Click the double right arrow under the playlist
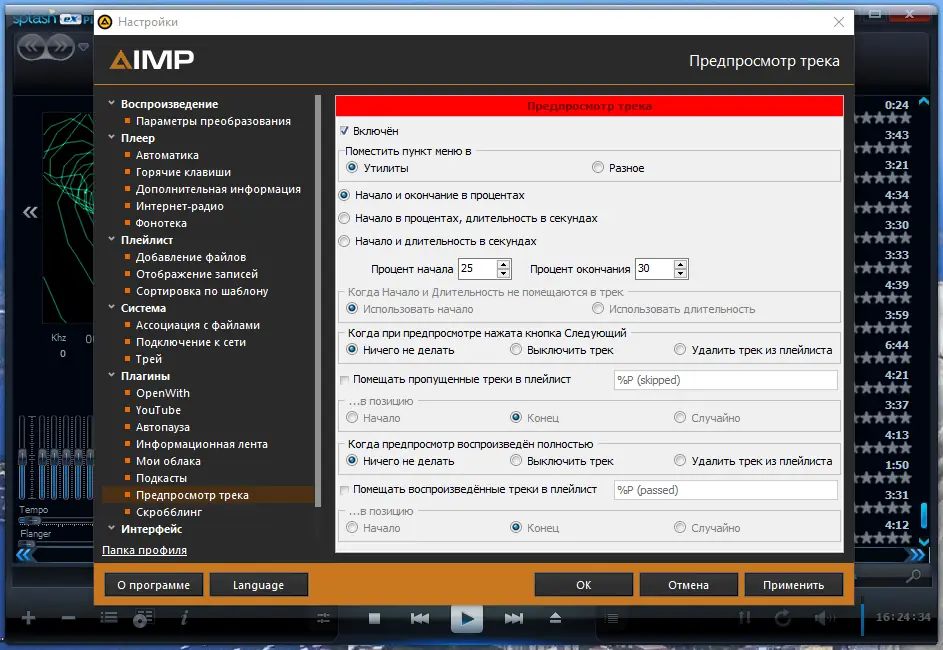Viewport: 943px width, 650px height. [x=917, y=554]
